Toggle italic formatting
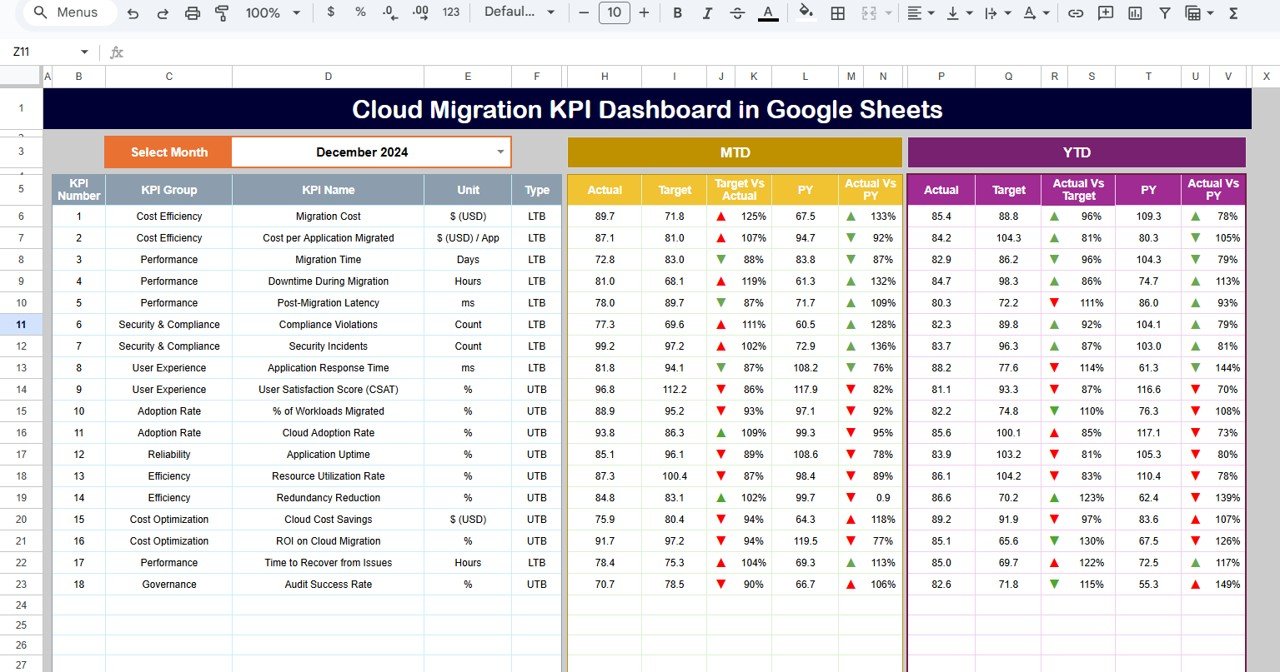Image resolution: width=1280 pixels, height=672 pixels. click(707, 13)
